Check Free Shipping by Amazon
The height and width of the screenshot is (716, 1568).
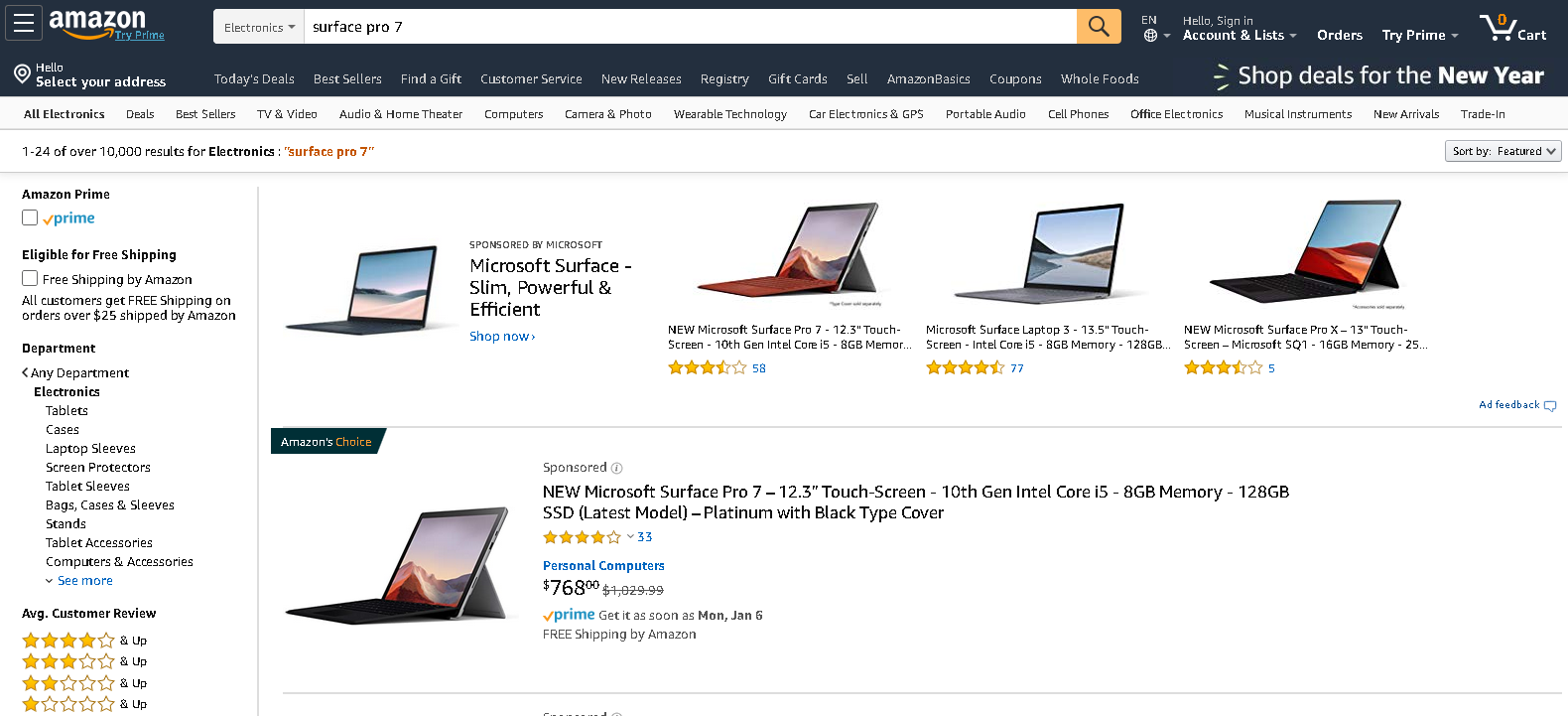(30, 279)
